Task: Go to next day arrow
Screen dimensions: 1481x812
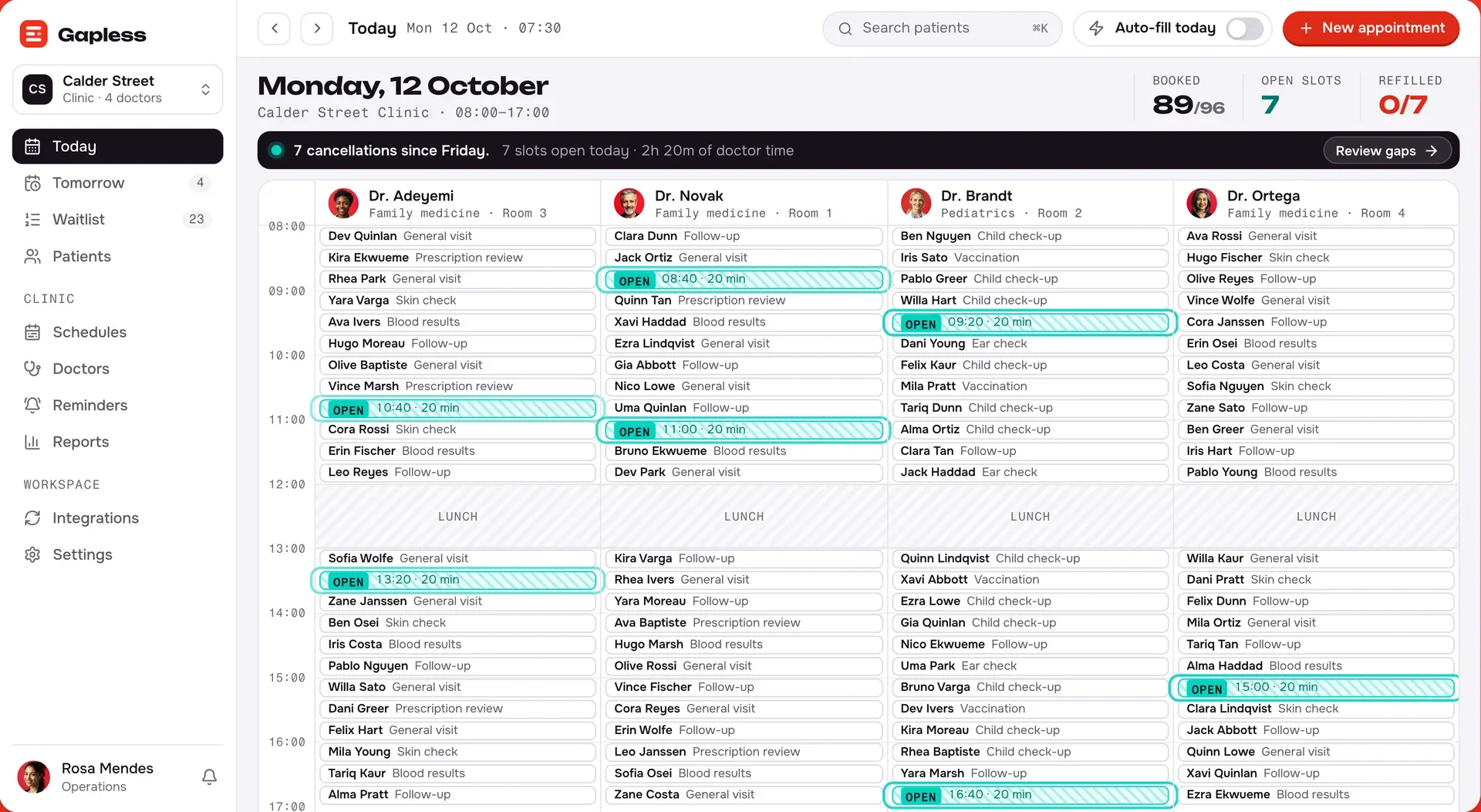Action: pos(317,29)
